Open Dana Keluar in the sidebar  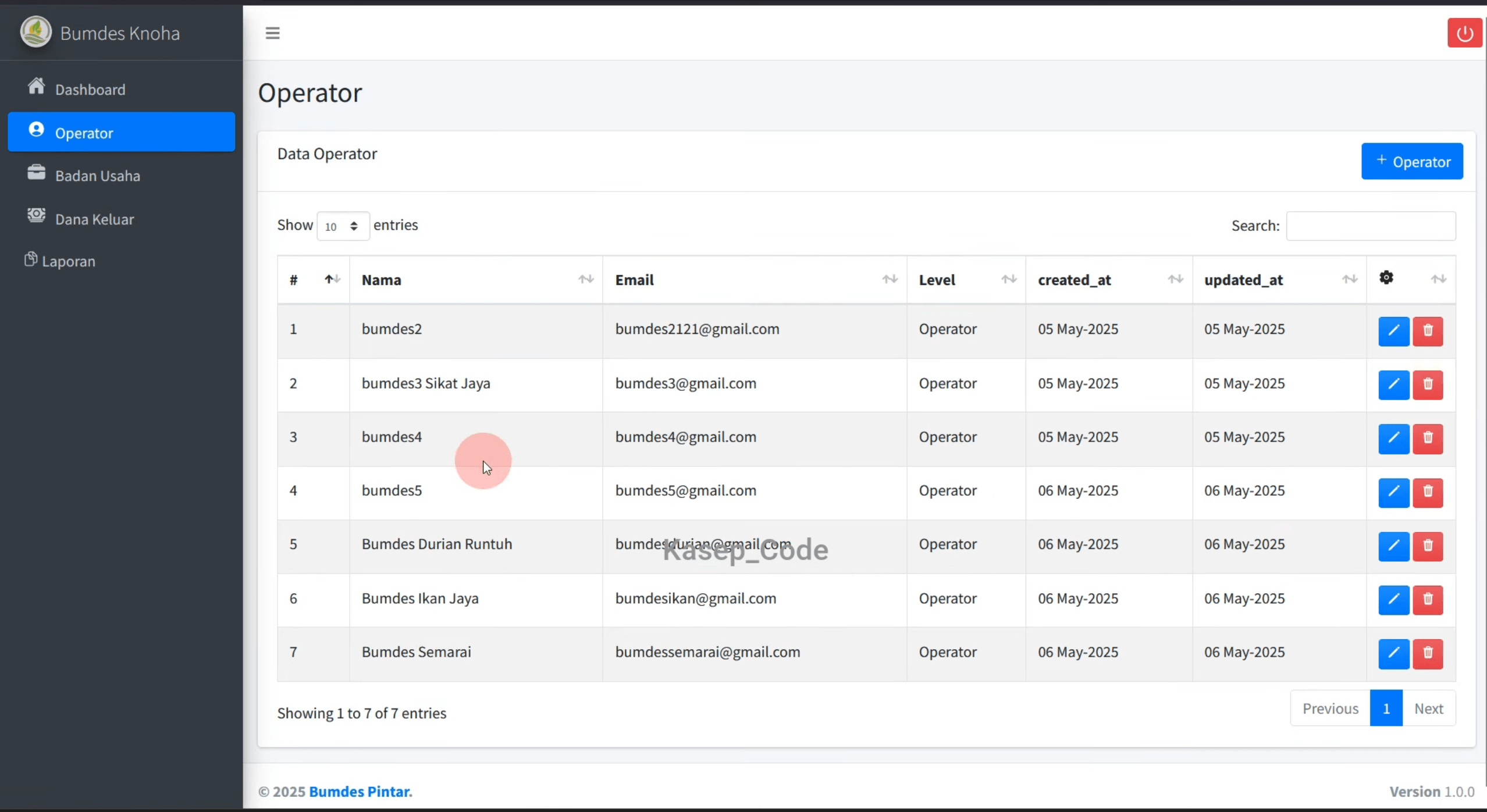(121, 218)
